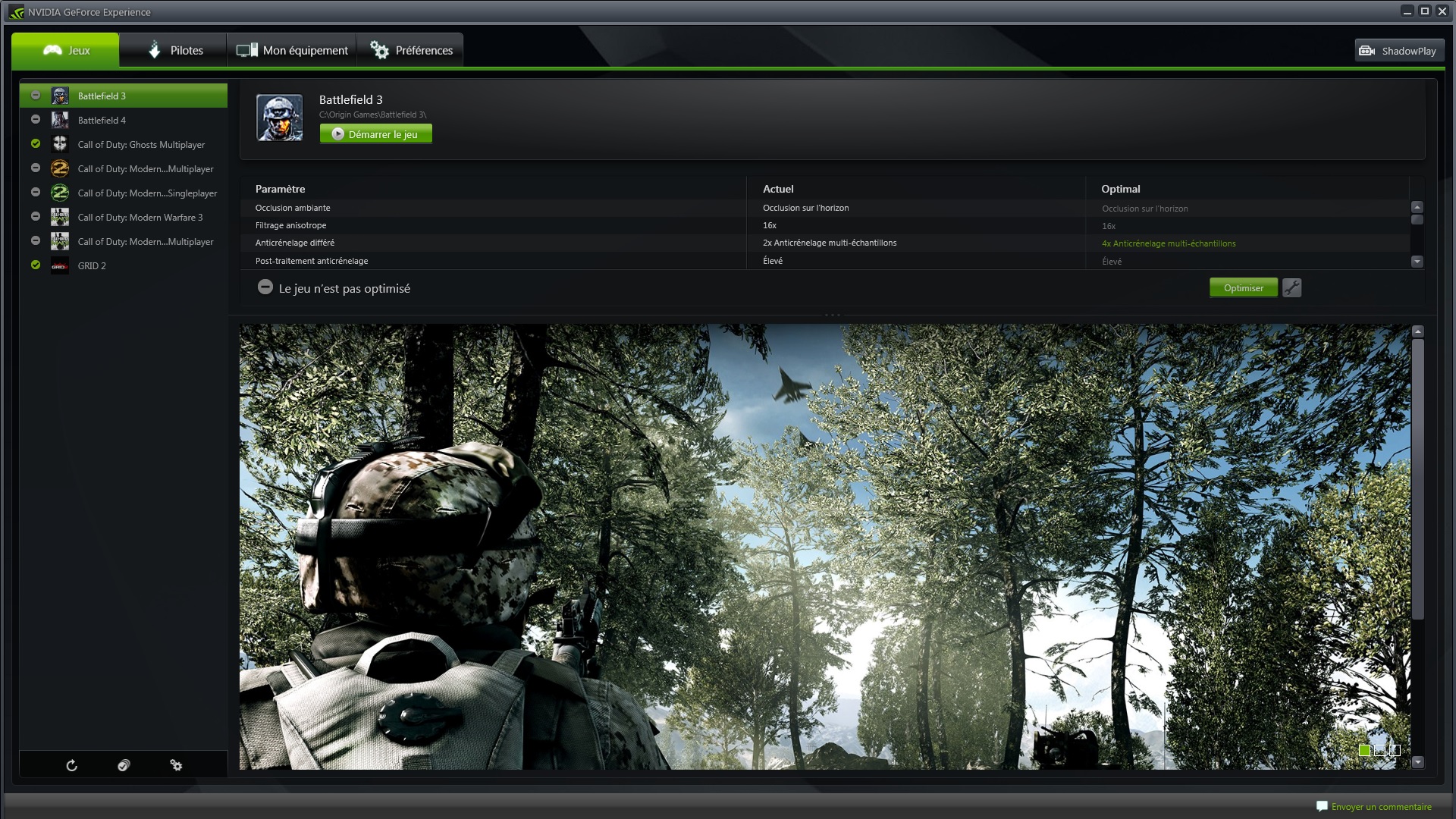Click the large Battlefield 3 cover art

[280, 118]
